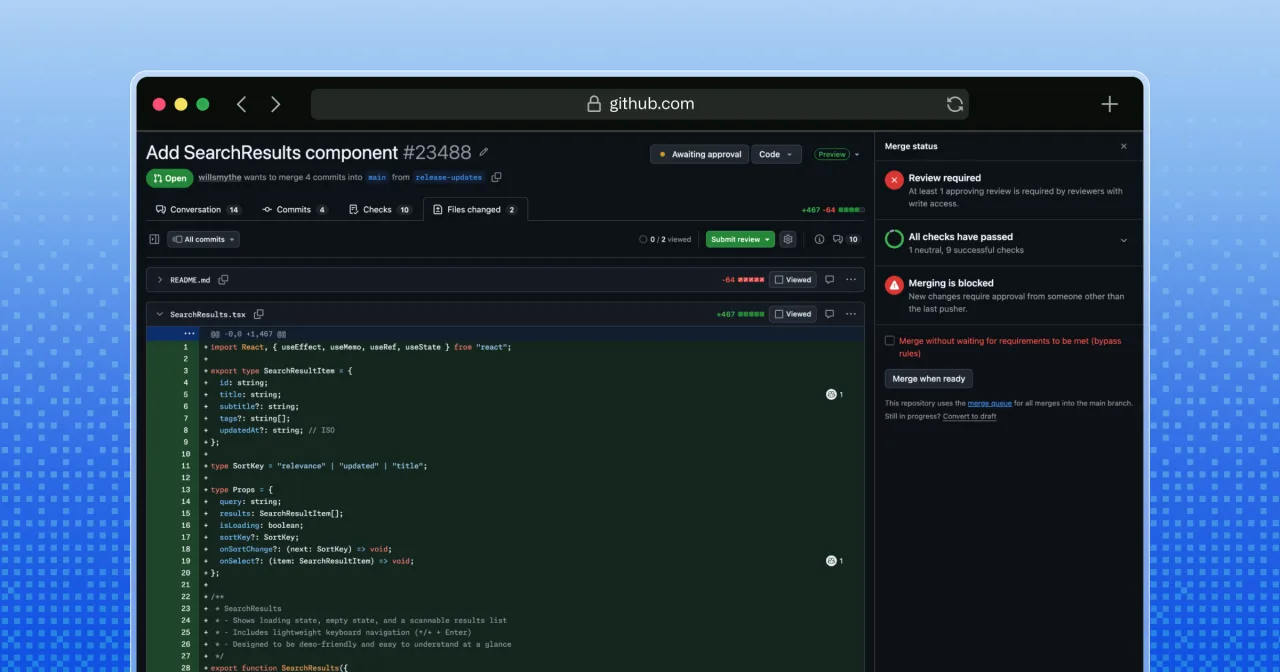Click the green Preview badge
This screenshot has height=672, width=1280.
[832, 154]
